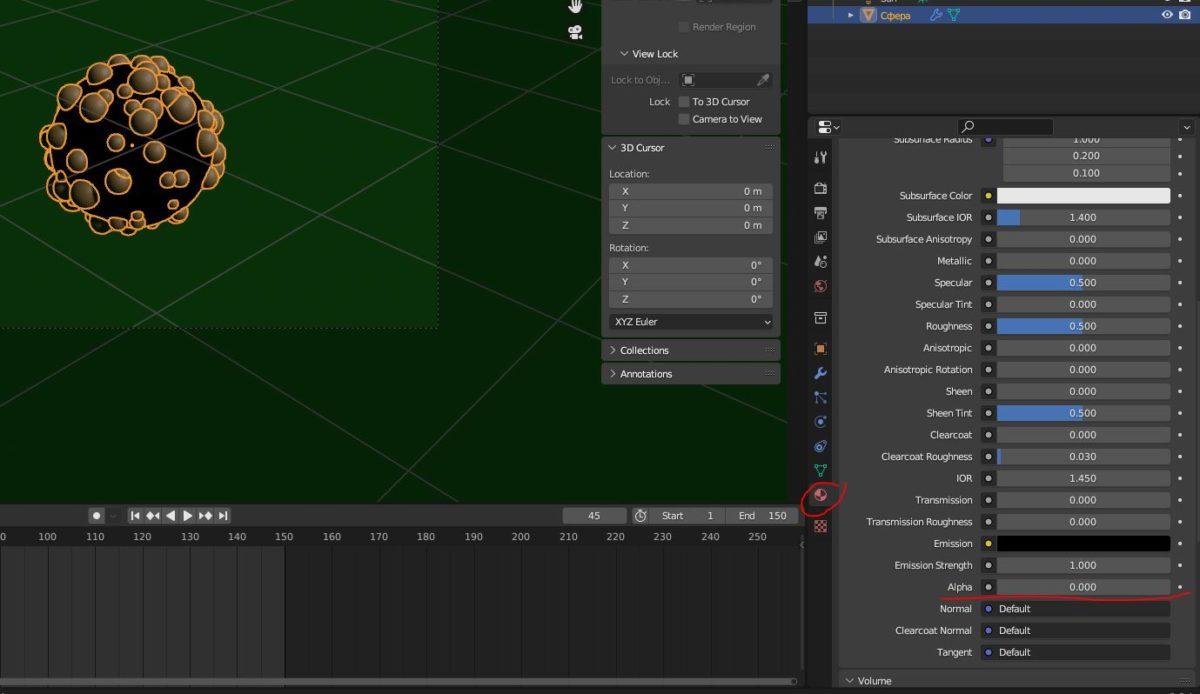Toggle camera view with the viewport camera icon

tap(575, 32)
